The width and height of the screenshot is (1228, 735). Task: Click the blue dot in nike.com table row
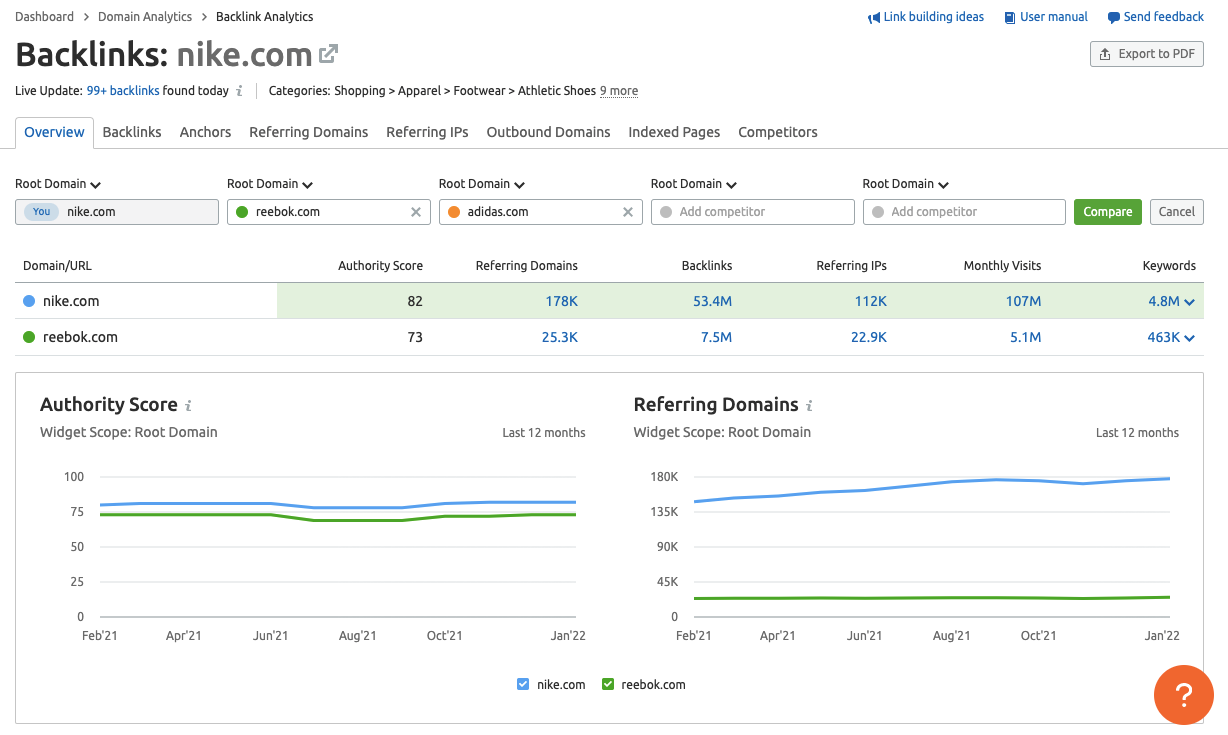click(29, 301)
